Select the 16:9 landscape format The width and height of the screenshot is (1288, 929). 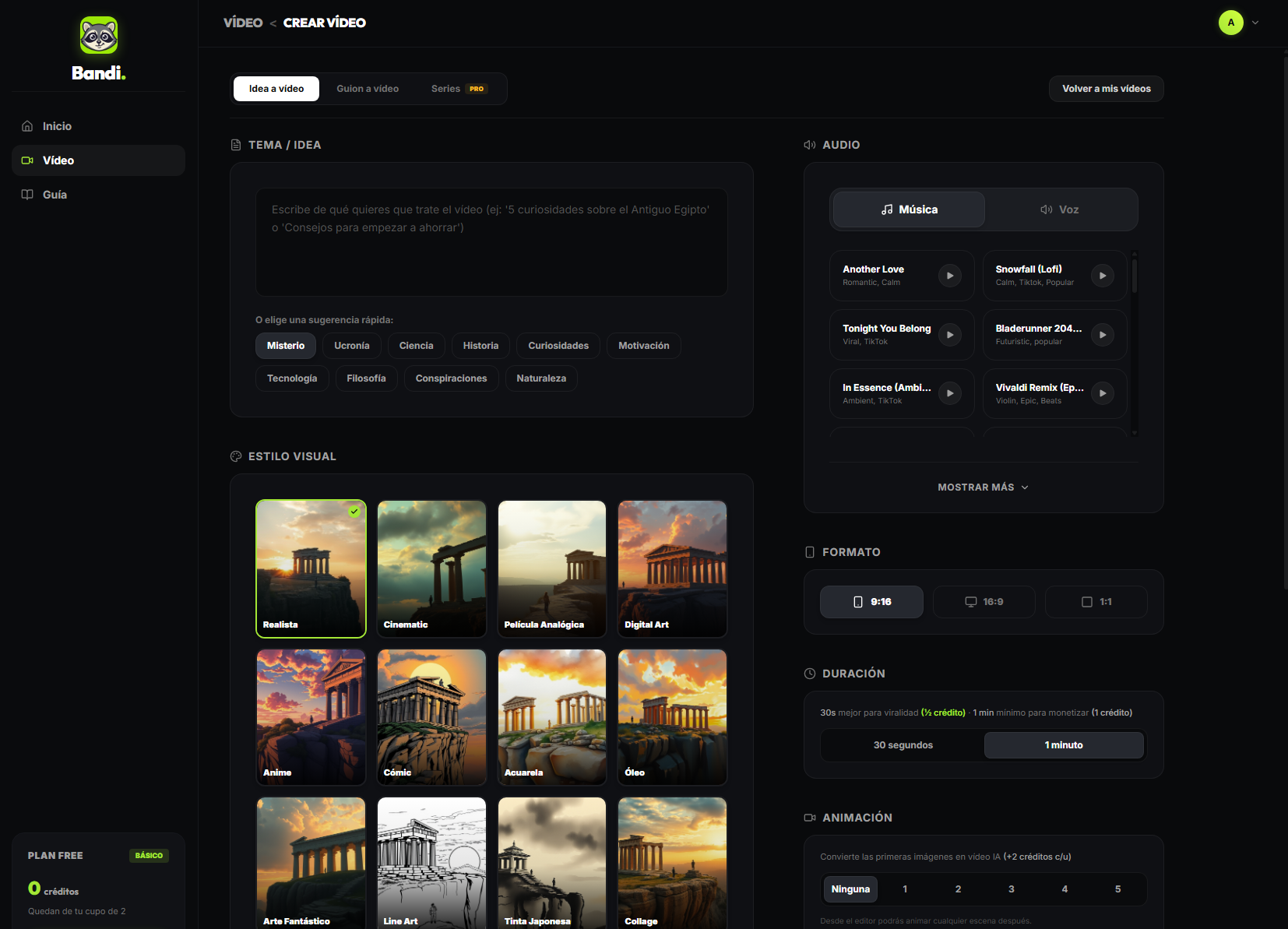[984, 602]
